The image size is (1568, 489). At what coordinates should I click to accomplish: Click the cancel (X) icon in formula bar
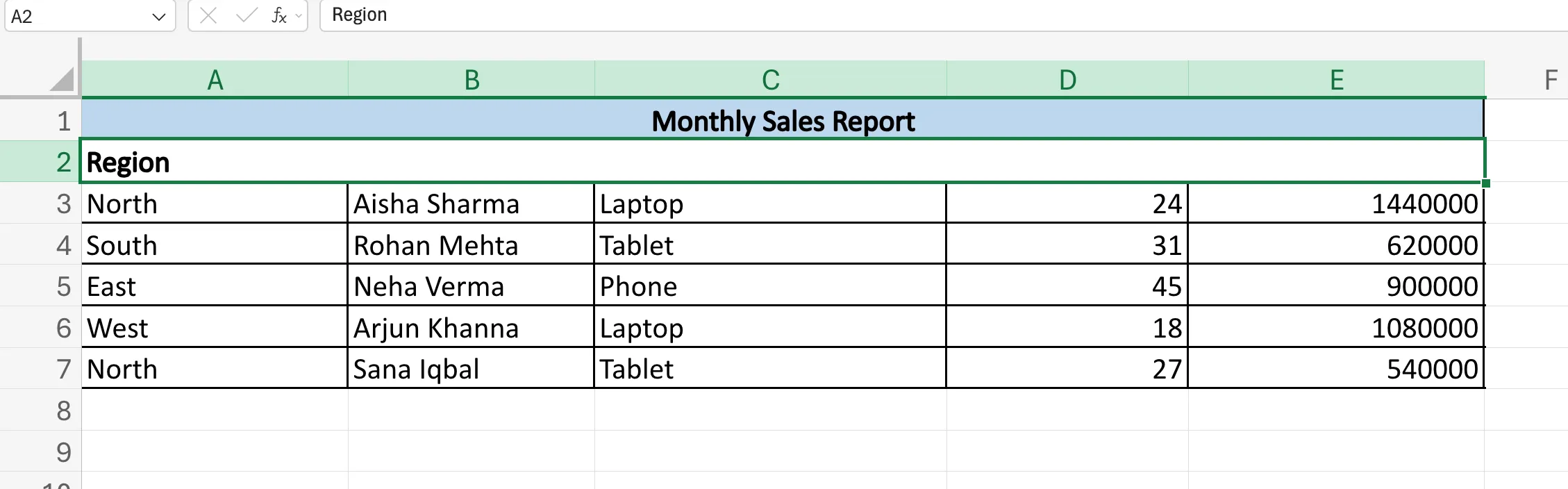(x=208, y=15)
